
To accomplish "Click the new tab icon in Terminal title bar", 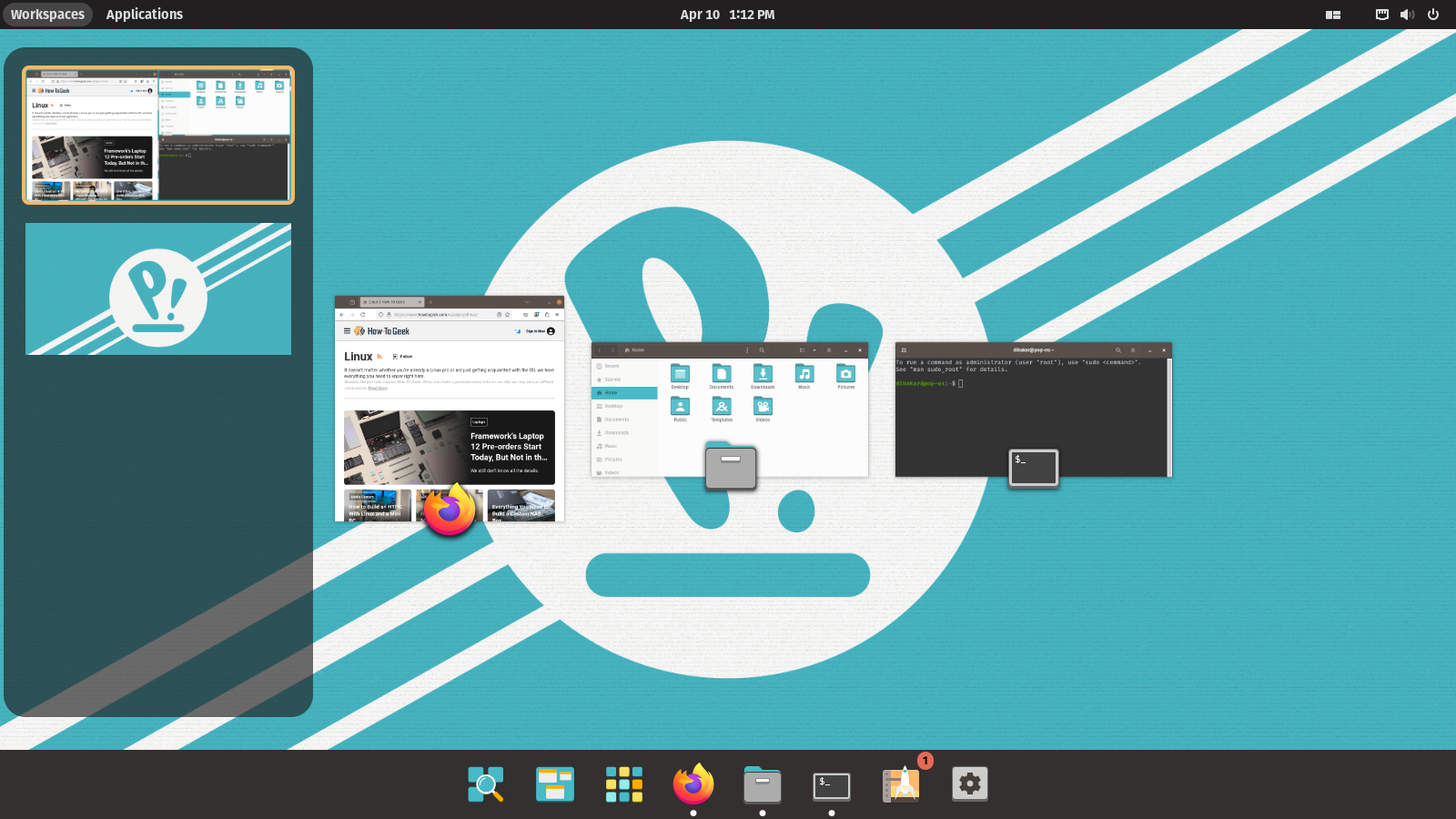I will (x=904, y=350).
